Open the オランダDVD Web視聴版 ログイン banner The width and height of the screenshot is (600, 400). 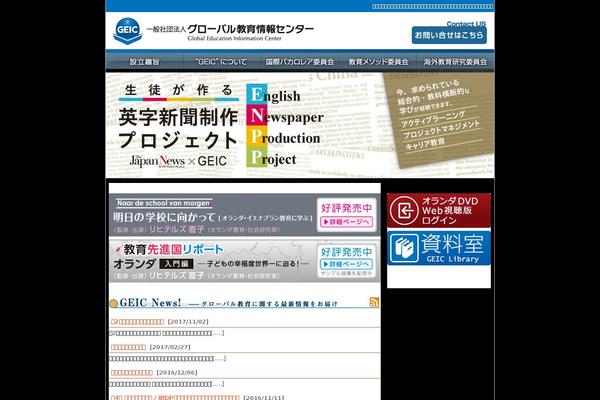click(439, 211)
